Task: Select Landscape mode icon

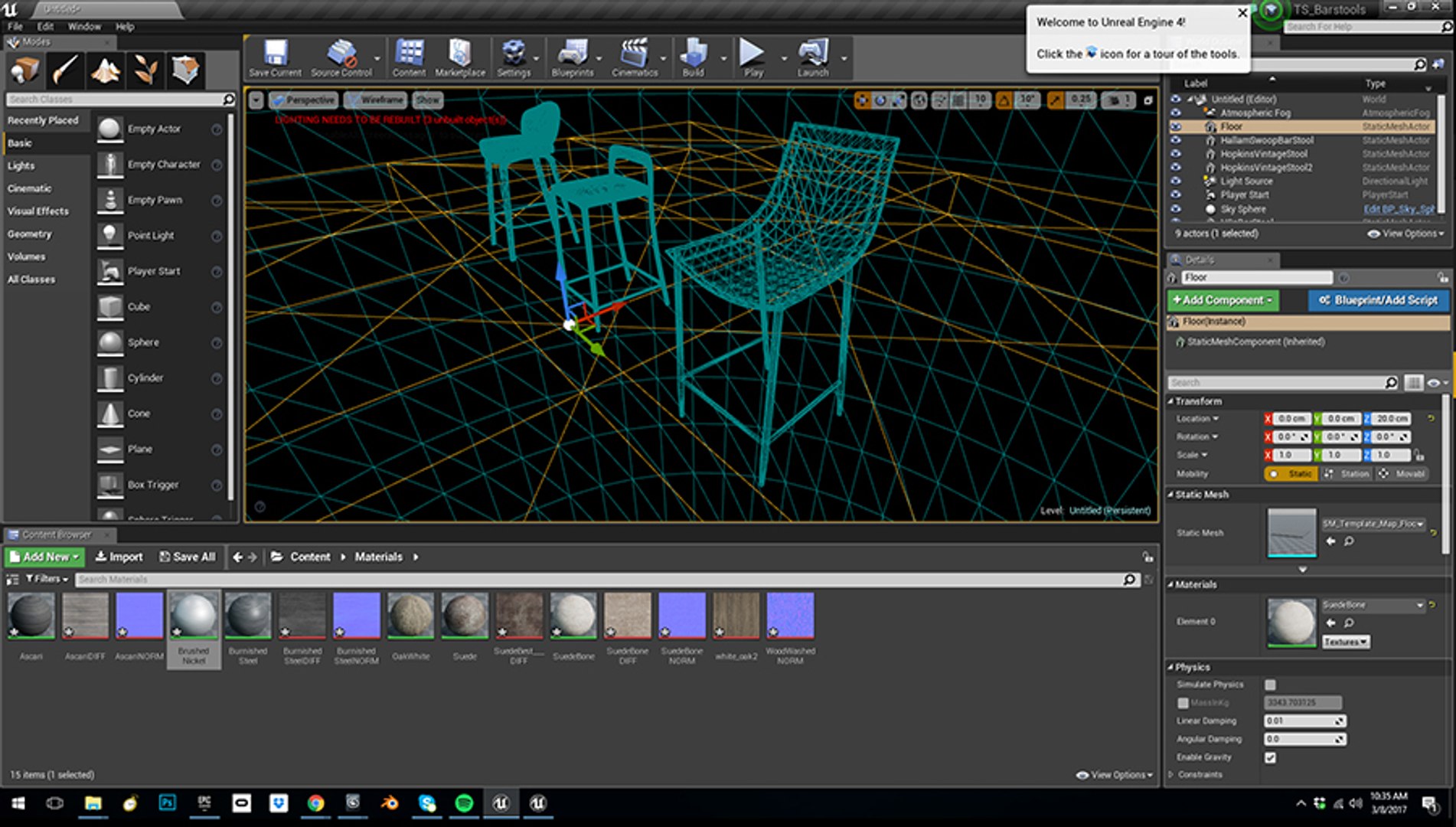Action: click(x=105, y=70)
